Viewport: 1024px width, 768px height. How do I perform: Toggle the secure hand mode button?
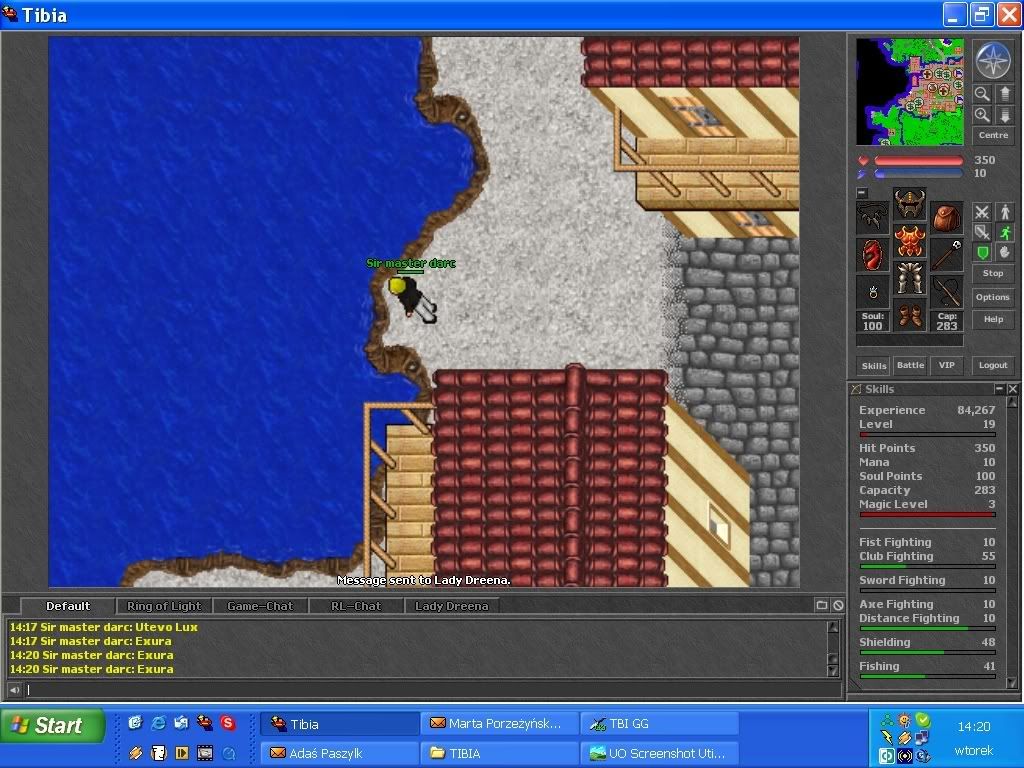1005,252
